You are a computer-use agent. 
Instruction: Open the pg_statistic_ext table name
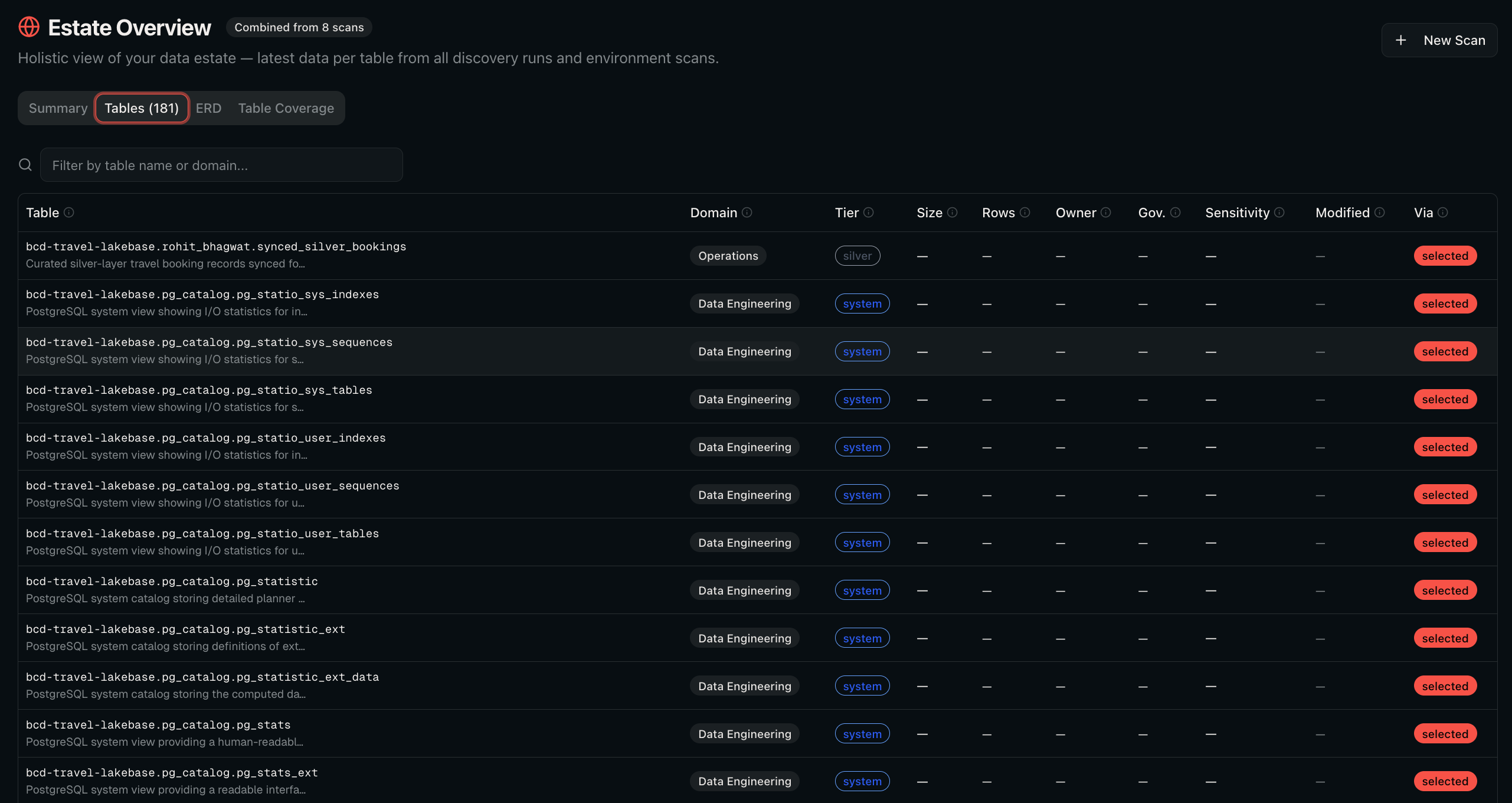185,629
